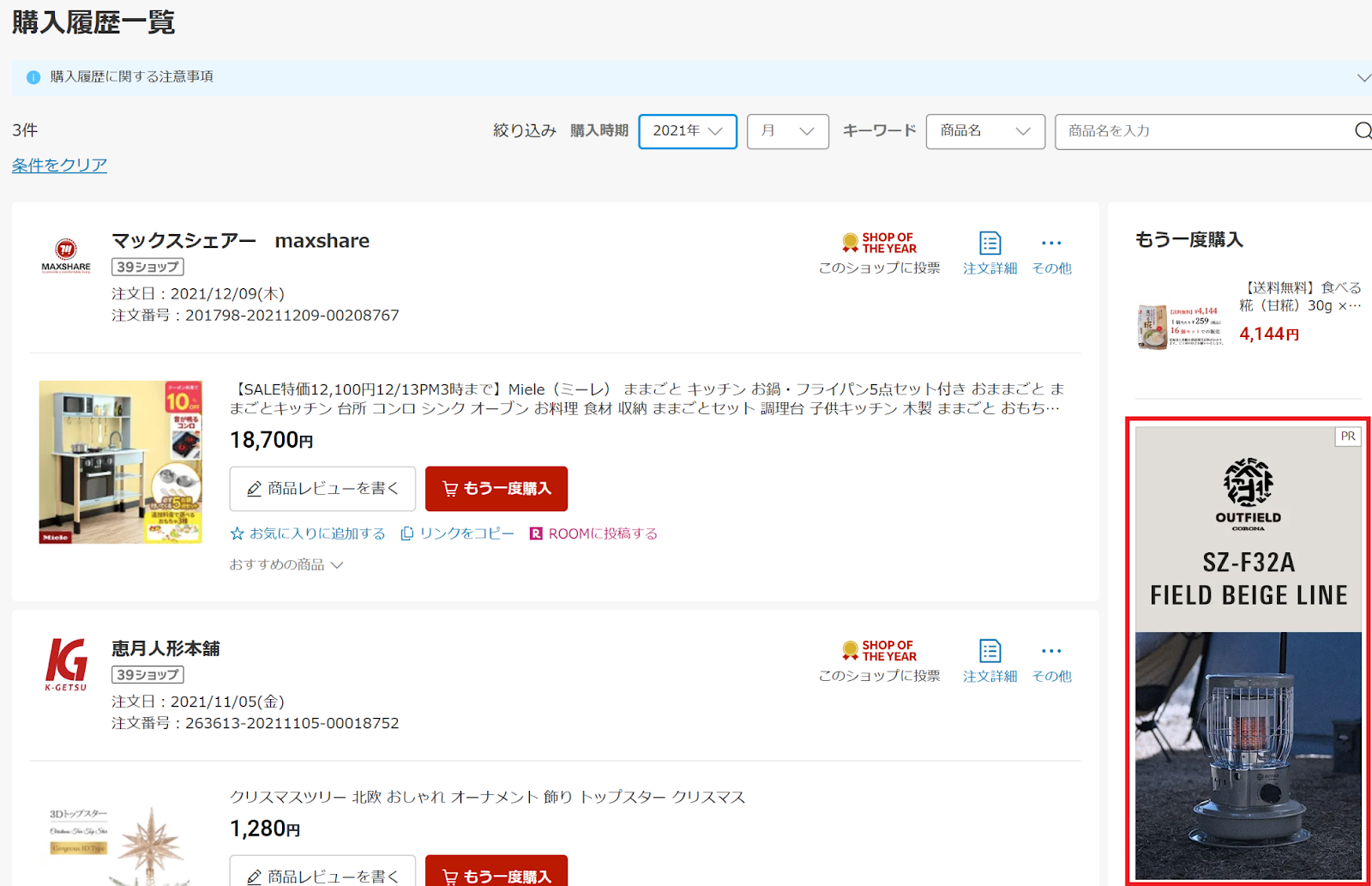Open the Miele play kitchen thumbnail
1372x886 pixels.
click(x=120, y=462)
